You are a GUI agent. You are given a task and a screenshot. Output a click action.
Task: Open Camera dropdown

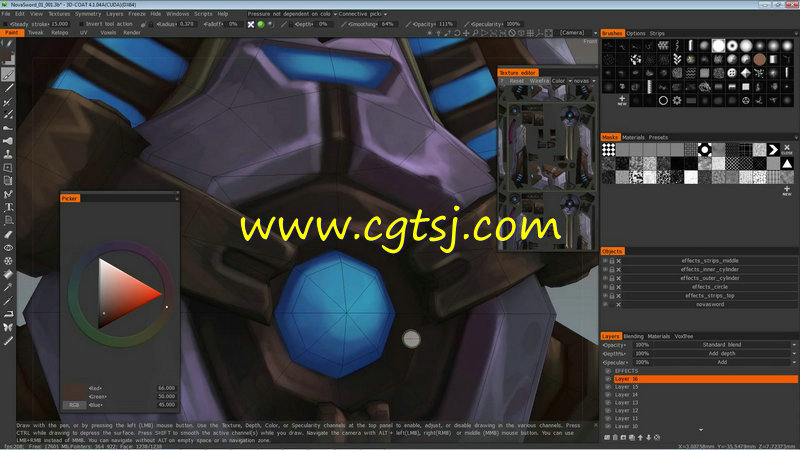click(578, 33)
